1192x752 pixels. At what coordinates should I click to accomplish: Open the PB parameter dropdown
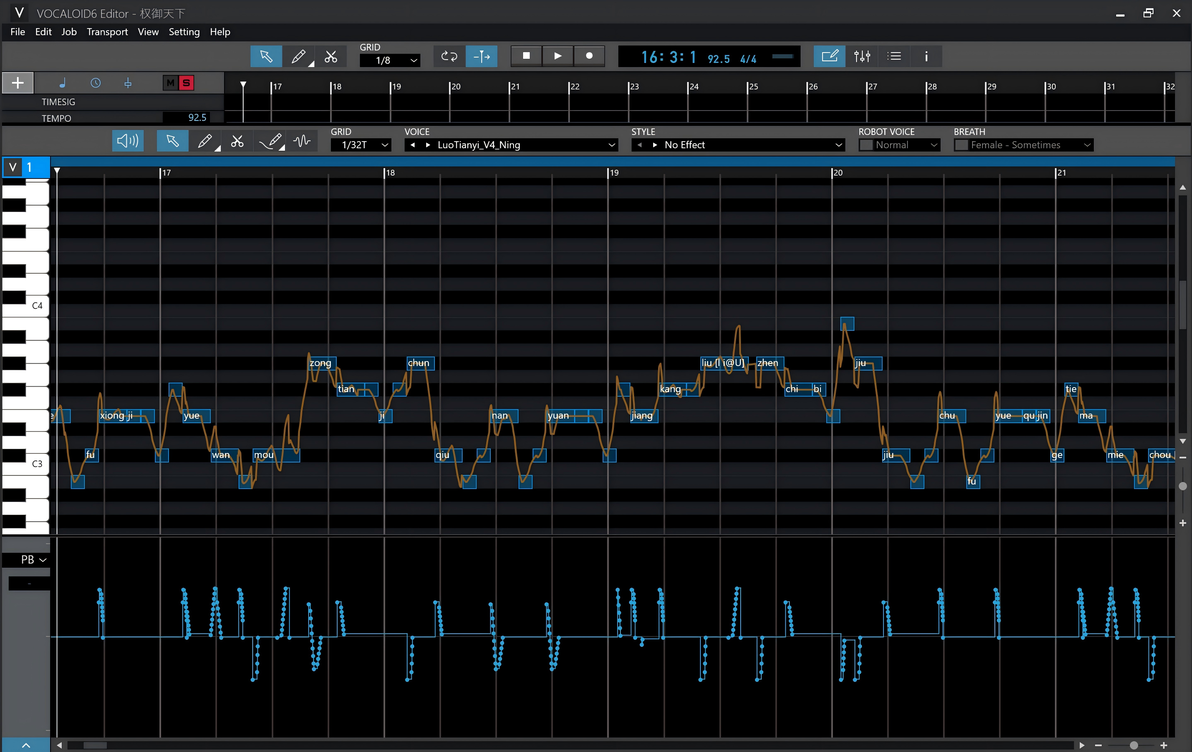click(x=33, y=560)
